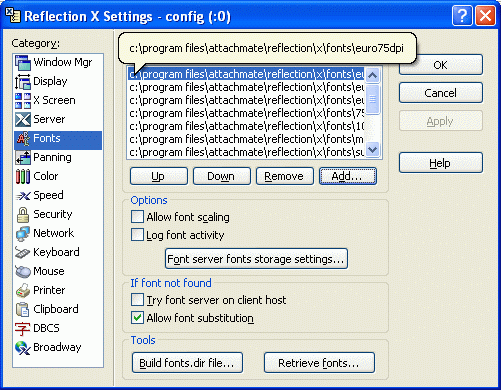
Task: Select font path ending in fonts\10
Action: click(x=246, y=126)
